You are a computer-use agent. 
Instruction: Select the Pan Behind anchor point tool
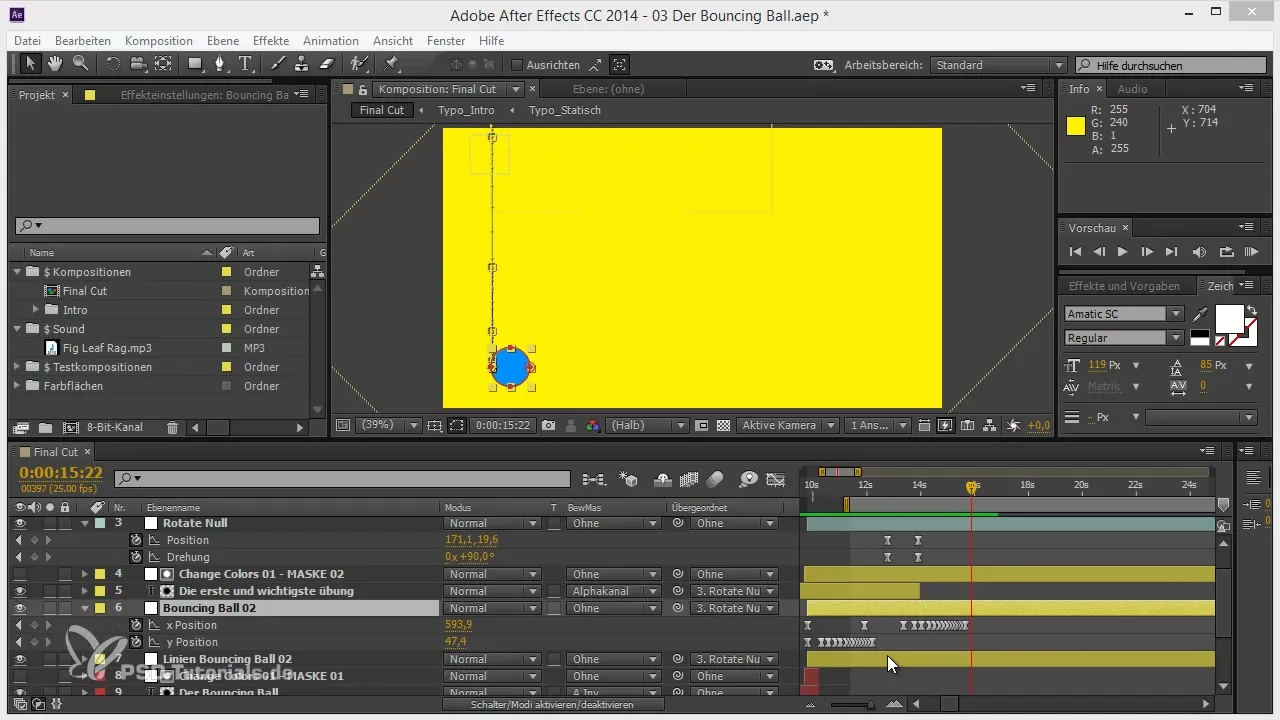click(163, 64)
